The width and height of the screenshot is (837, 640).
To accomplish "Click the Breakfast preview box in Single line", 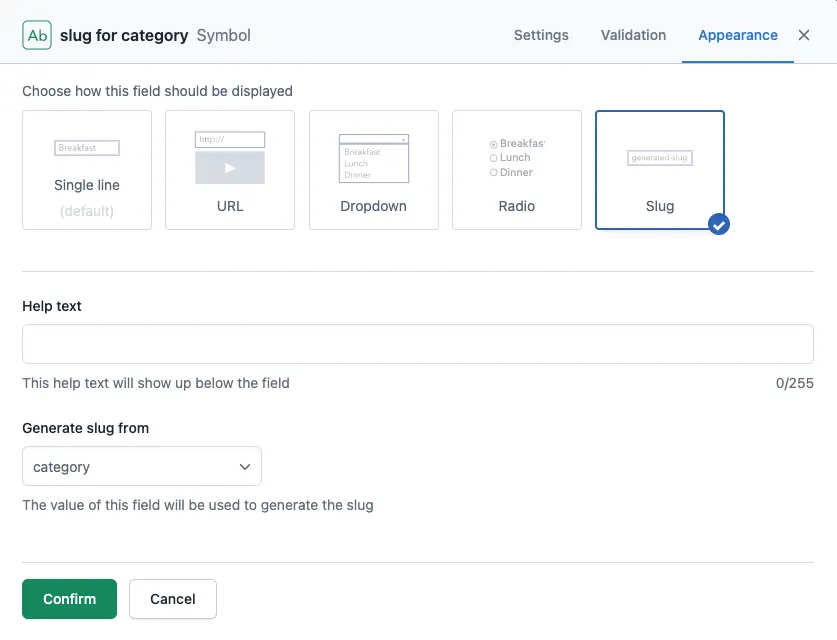I will tap(87, 148).
